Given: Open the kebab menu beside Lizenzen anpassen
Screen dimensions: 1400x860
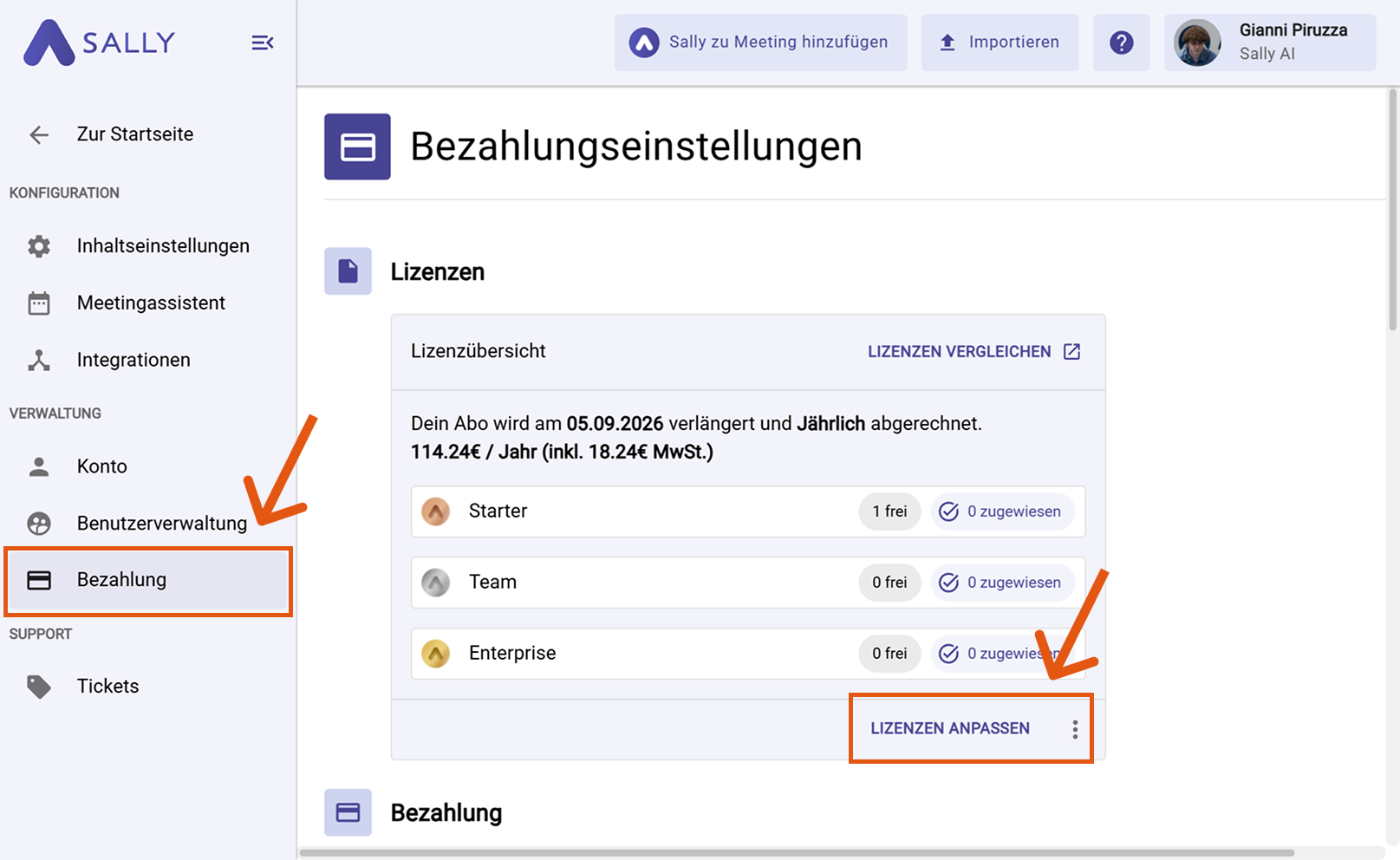Looking at the screenshot, I should (x=1075, y=728).
